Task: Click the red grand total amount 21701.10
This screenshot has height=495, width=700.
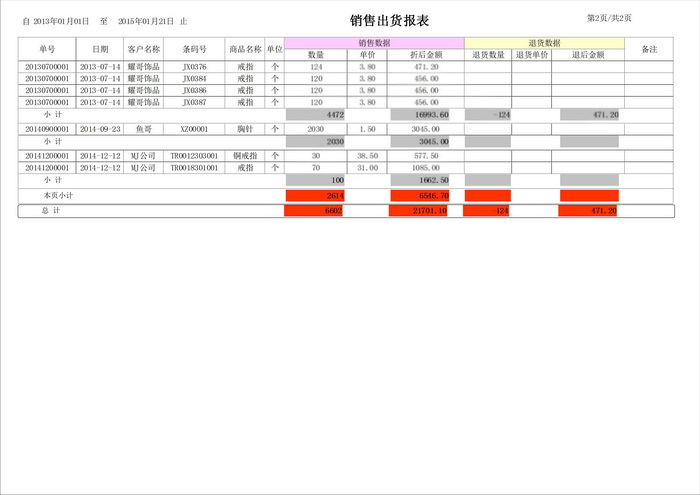Action: point(418,211)
